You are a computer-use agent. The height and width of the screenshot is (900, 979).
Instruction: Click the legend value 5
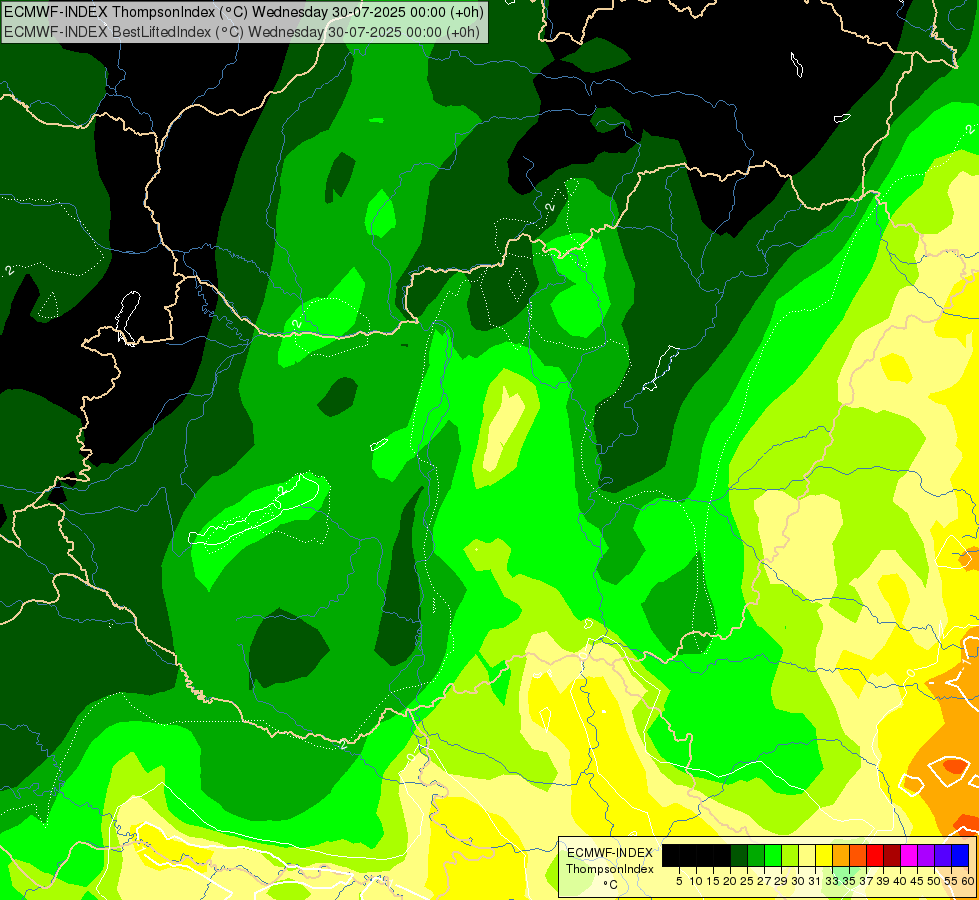tap(679, 881)
